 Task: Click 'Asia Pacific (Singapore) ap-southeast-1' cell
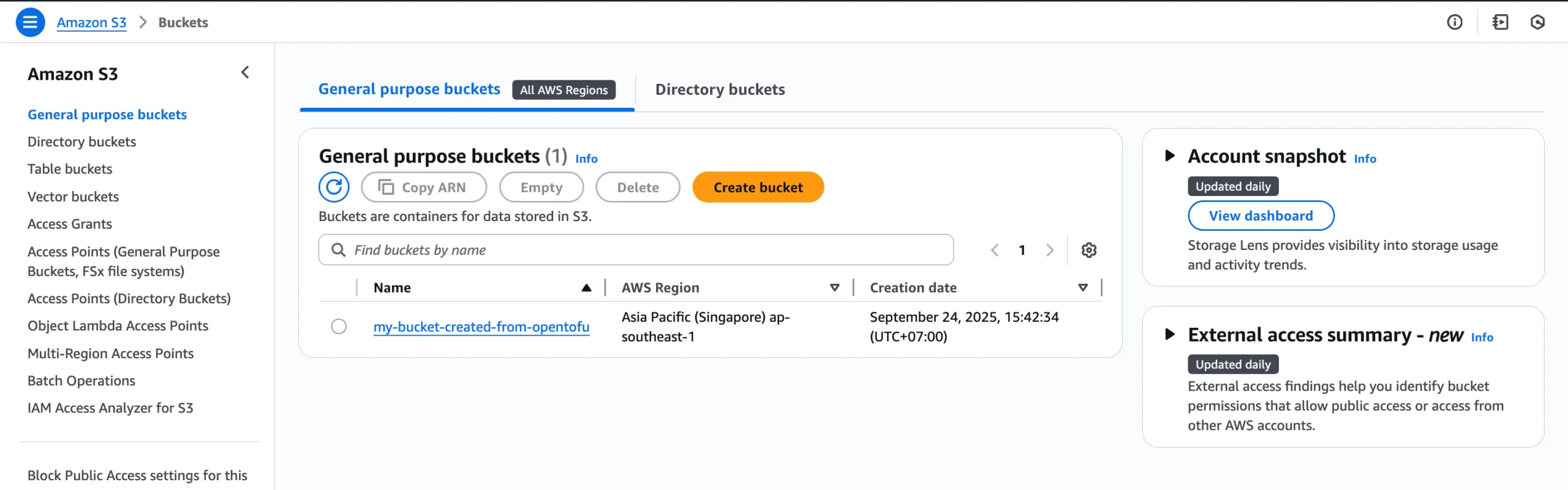pos(706,327)
